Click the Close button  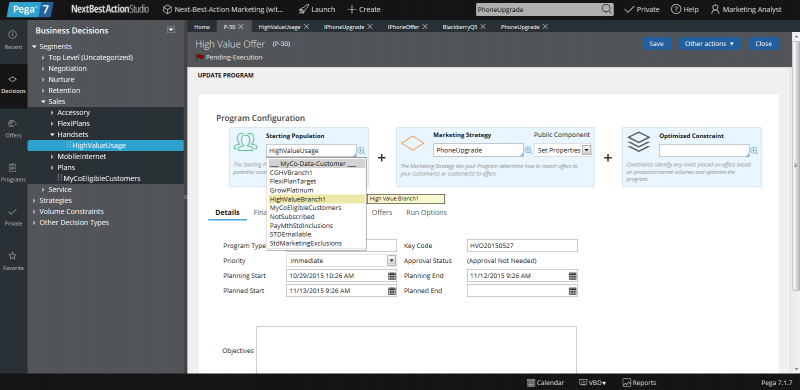coord(764,43)
